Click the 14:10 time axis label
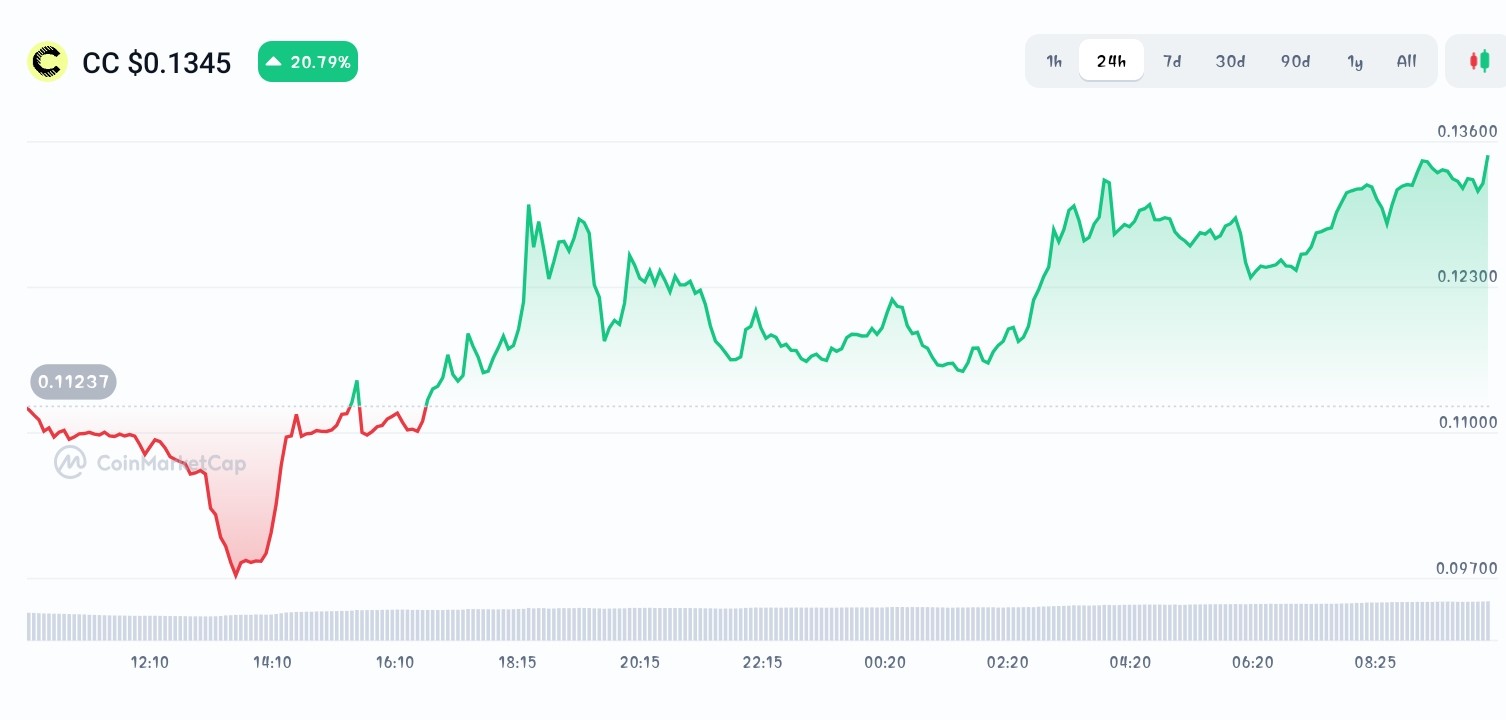The image size is (1506, 720). pyautogui.click(x=272, y=662)
